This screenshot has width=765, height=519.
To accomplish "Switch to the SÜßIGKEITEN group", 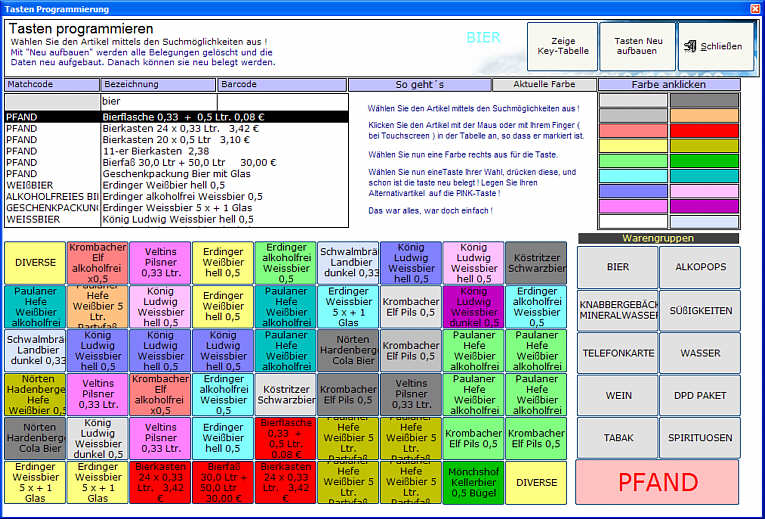I will pyautogui.click(x=700, y=310).
